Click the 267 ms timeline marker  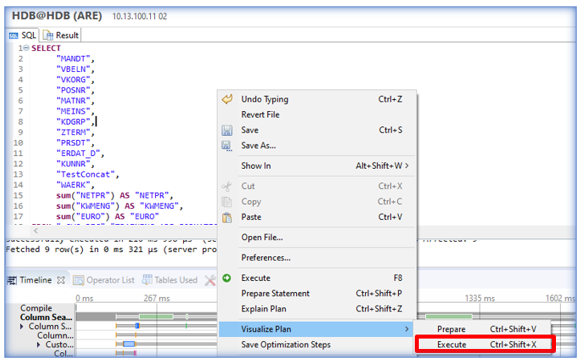pos(157,298)
